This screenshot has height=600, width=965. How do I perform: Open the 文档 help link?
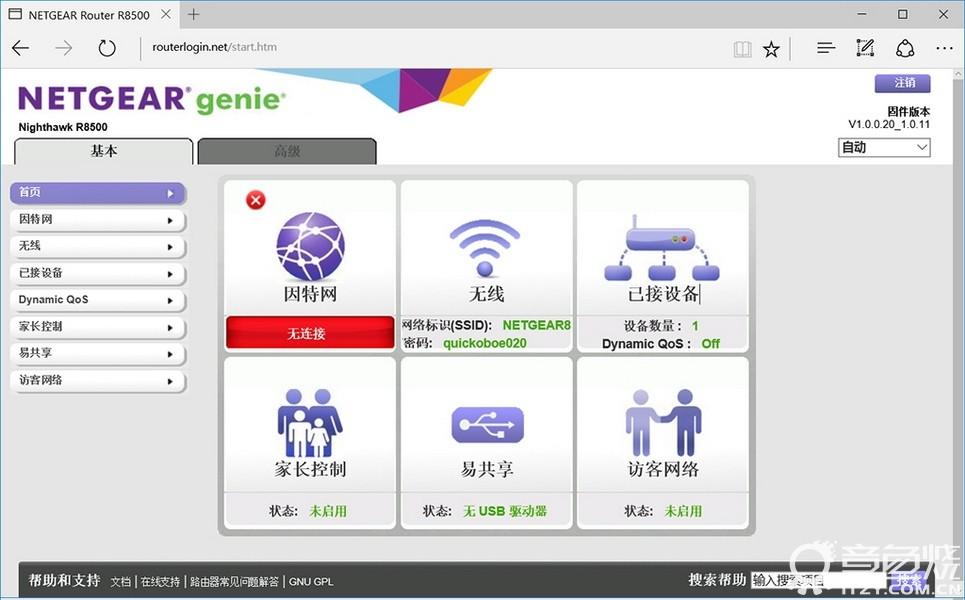(121, 582)
